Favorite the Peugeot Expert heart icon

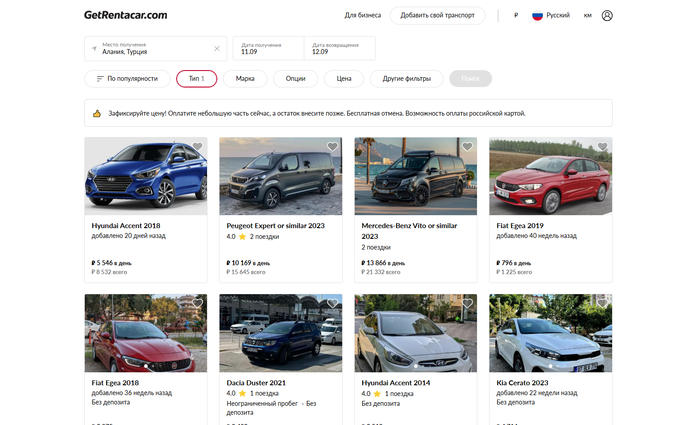[x=332, y=146]
